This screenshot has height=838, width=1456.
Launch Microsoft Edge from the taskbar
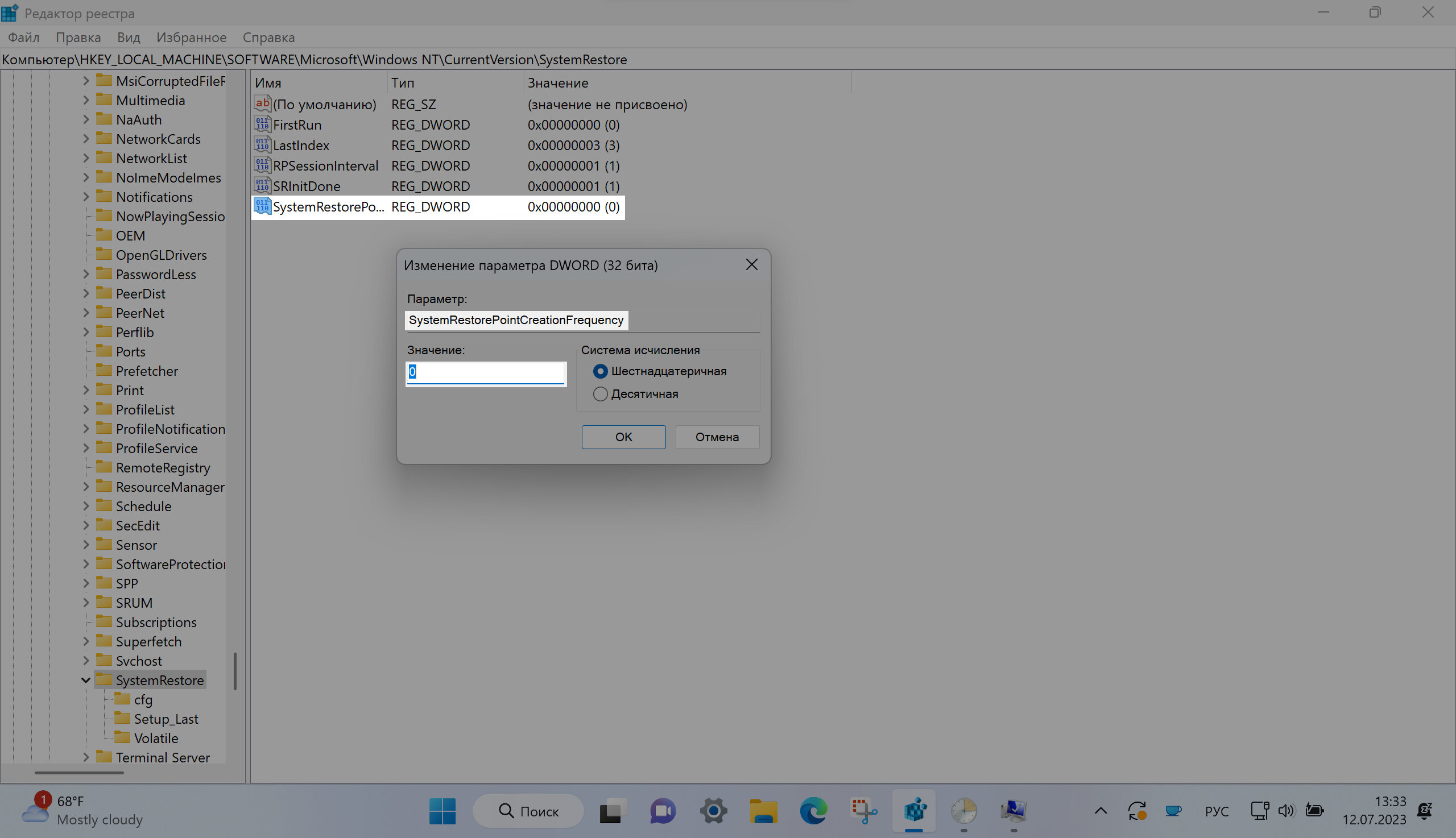(x=813, y=811)
